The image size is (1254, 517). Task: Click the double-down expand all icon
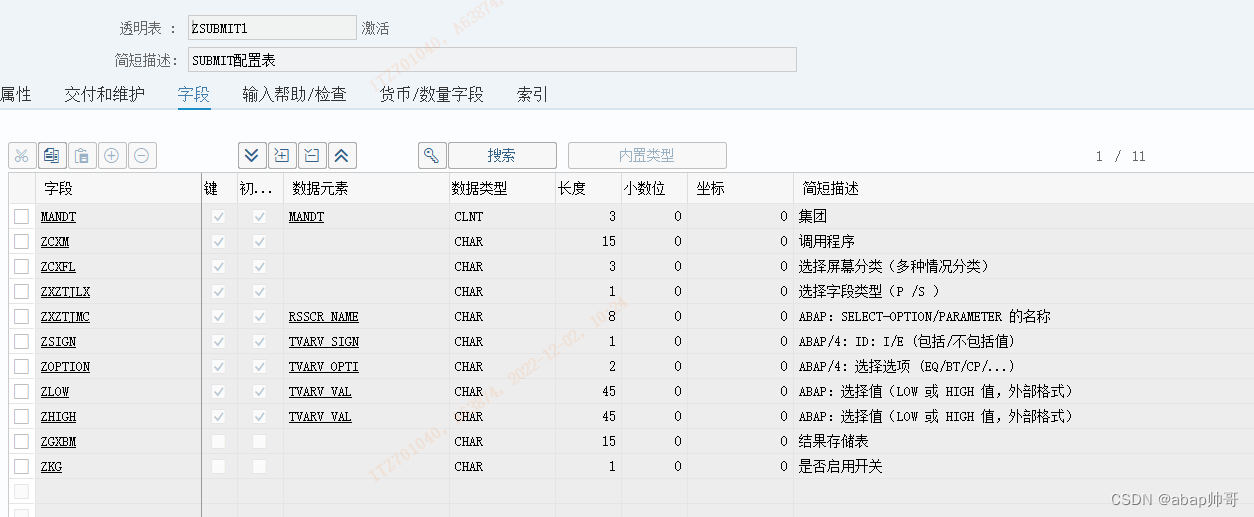[x=252, y=155]
